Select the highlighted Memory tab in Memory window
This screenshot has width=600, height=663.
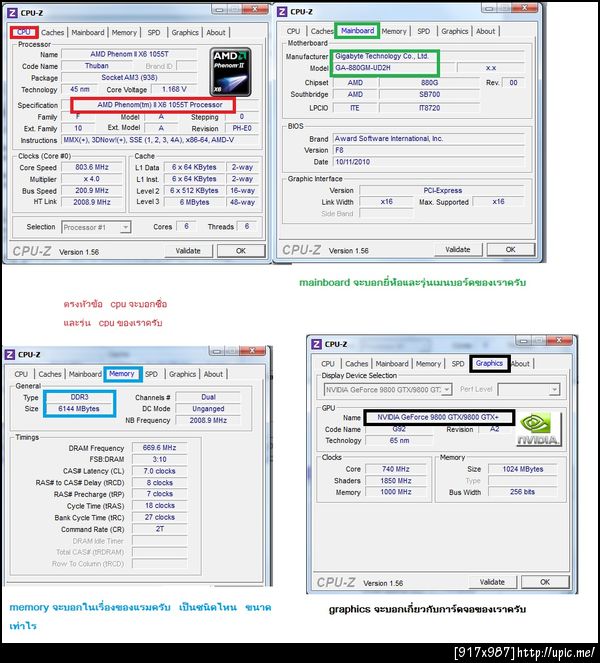point(122,374)
